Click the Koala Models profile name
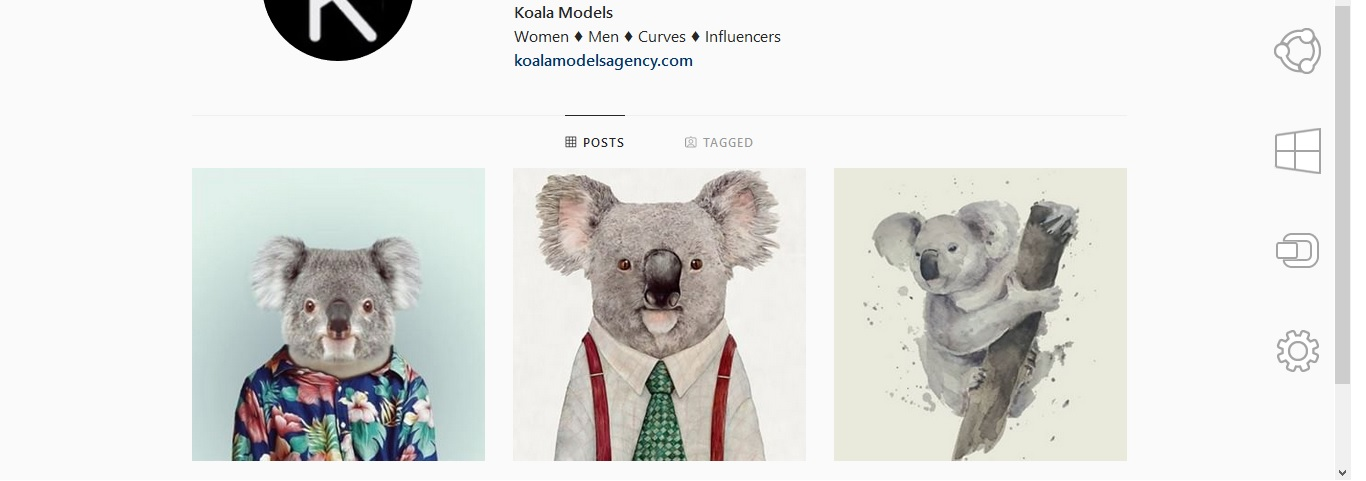 [x=563, y=13]
